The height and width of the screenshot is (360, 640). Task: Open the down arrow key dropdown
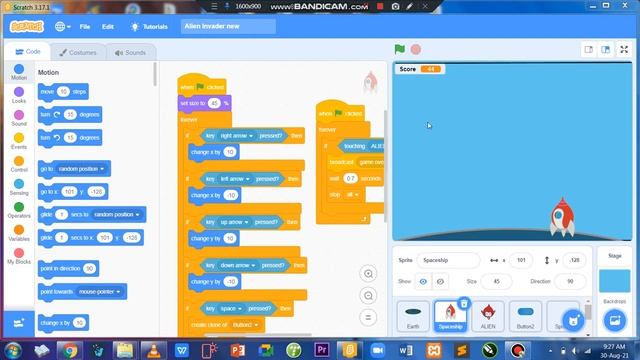pyautogui.click(x=238, y=266)
